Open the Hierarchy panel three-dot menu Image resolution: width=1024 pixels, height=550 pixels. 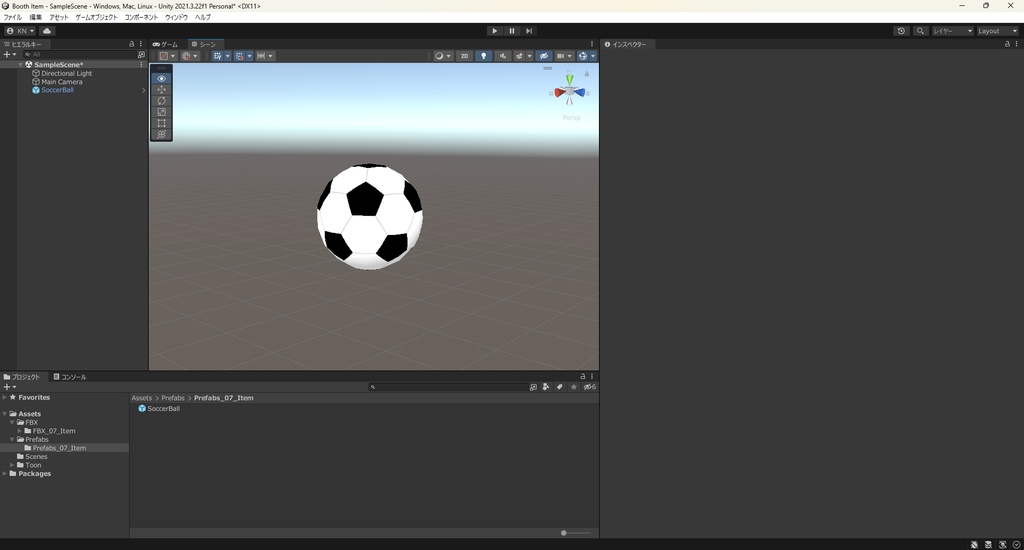140,44
